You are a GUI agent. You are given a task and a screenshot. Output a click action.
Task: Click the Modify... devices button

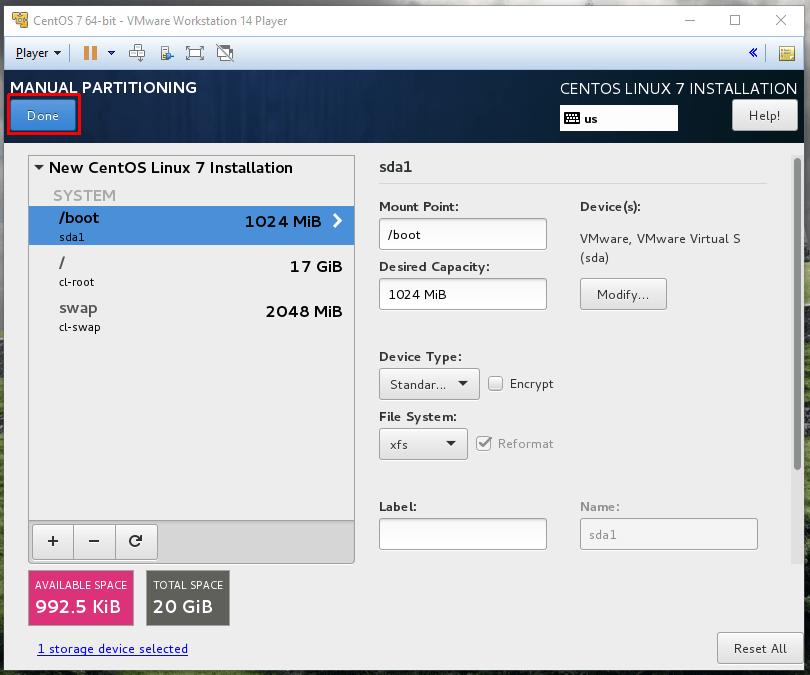point(623,294)
